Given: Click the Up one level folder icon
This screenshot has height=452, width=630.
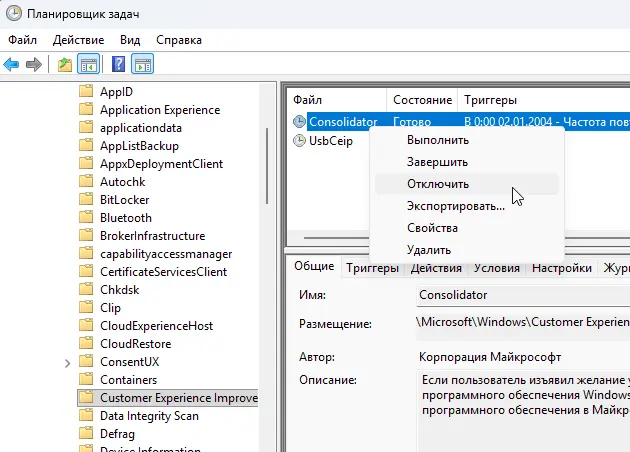Looking at the screenshot, I should pos(65,65).
